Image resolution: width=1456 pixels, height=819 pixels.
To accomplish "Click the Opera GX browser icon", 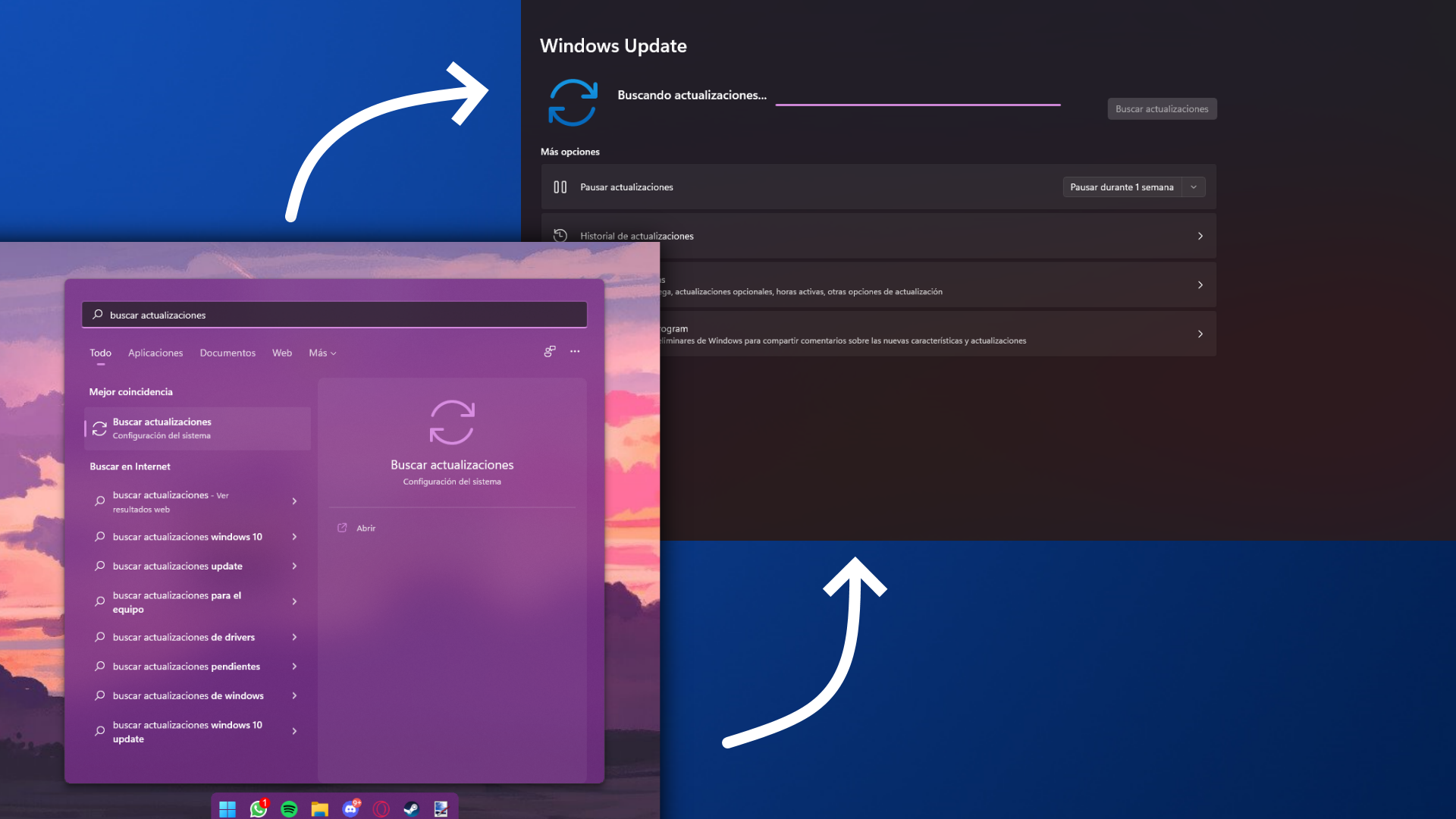I will point(381,808).
